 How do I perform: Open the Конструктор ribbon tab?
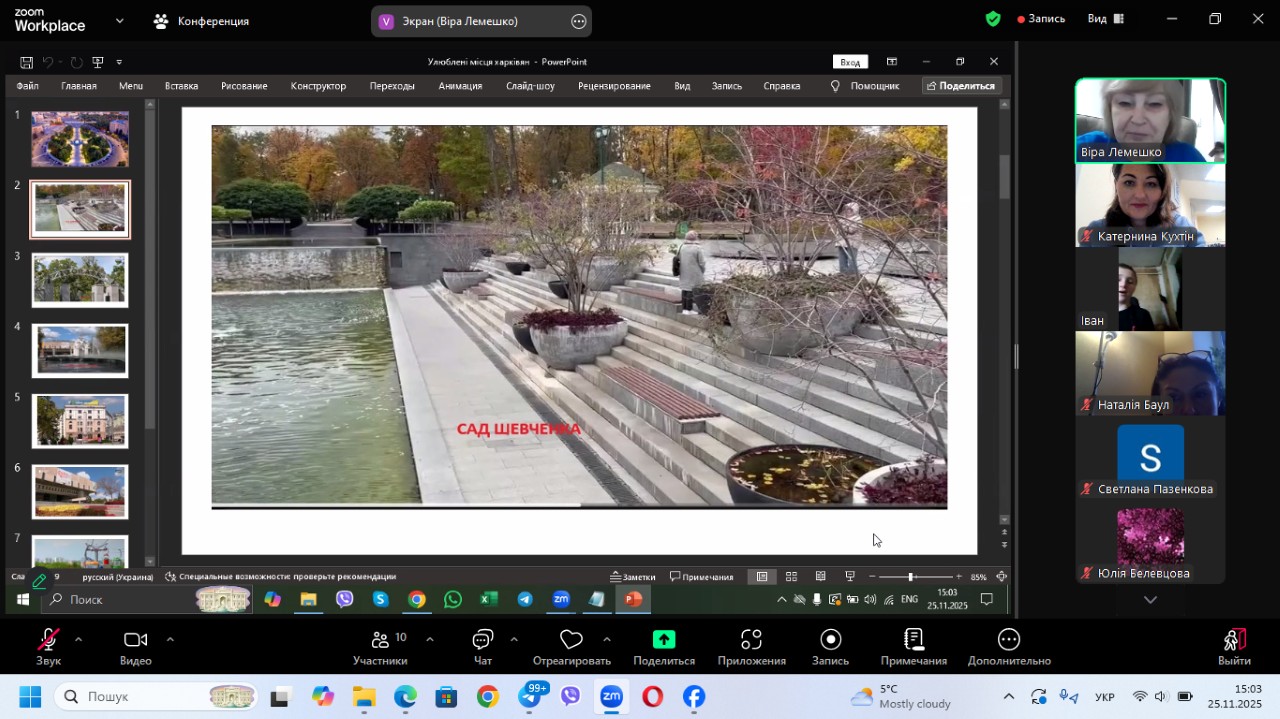click(x=318, y=86)
